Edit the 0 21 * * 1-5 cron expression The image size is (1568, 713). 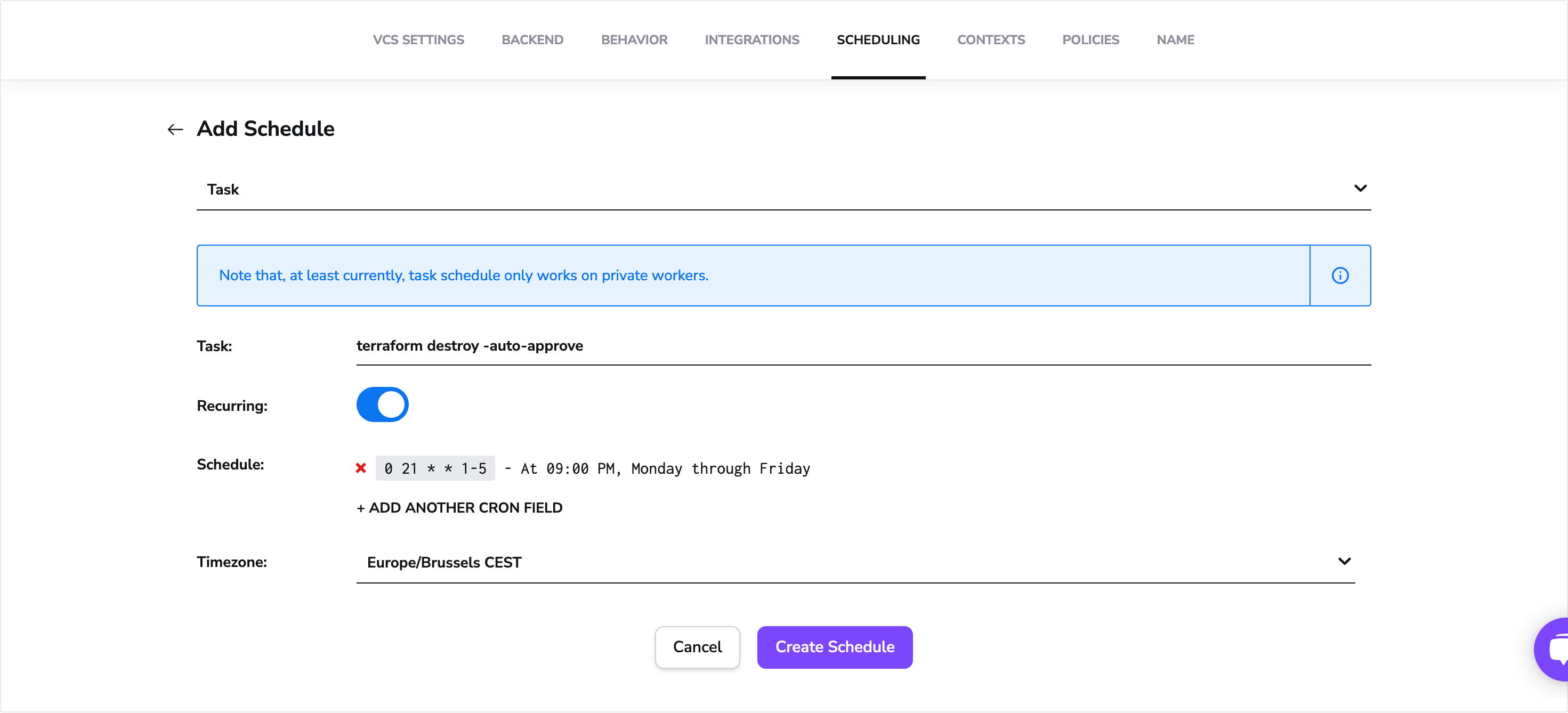435,468
